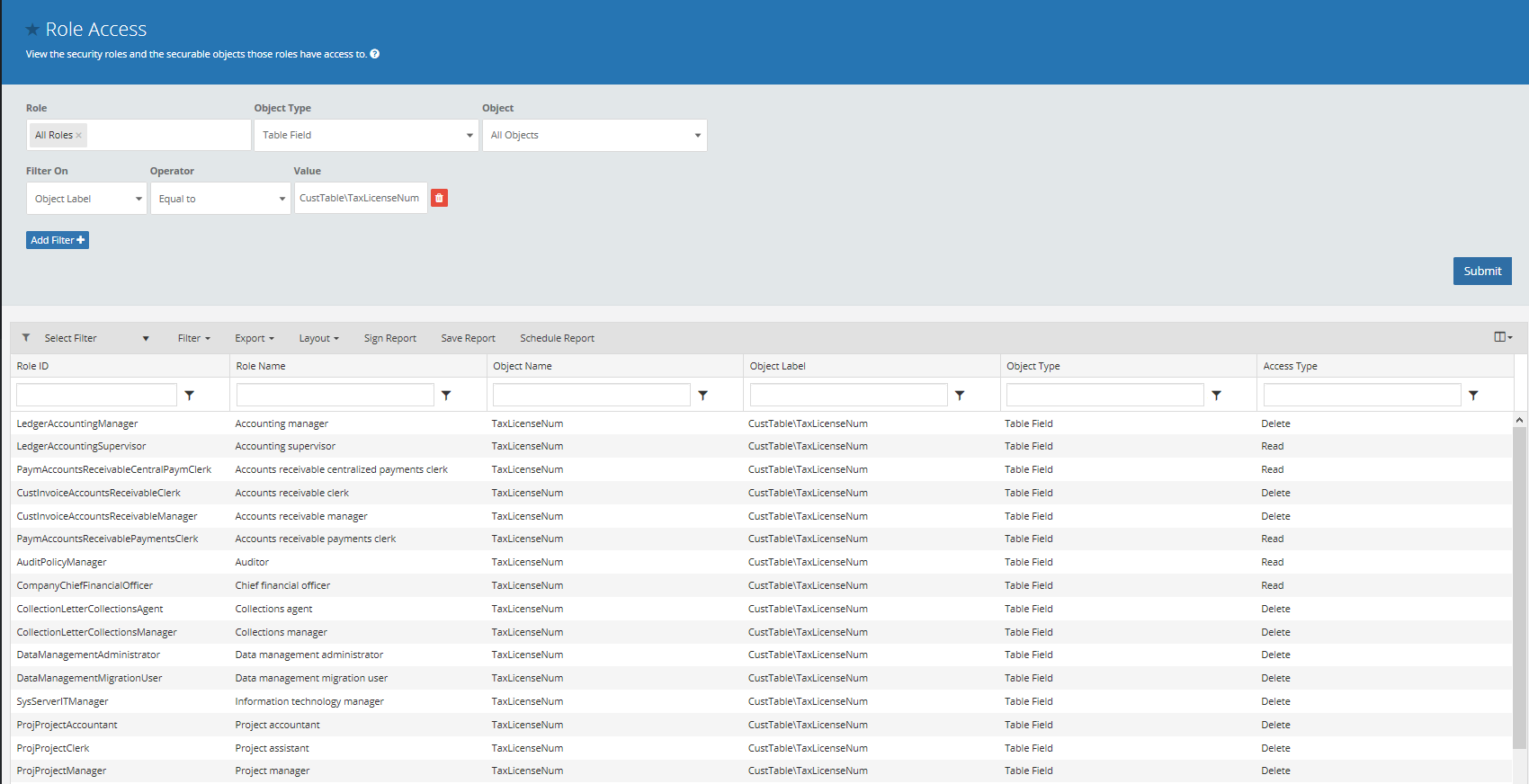Viewport: 1529px width, 784px height.
Task: Click the Access Type column filter funnel
Action: [x=1473, y=395]
